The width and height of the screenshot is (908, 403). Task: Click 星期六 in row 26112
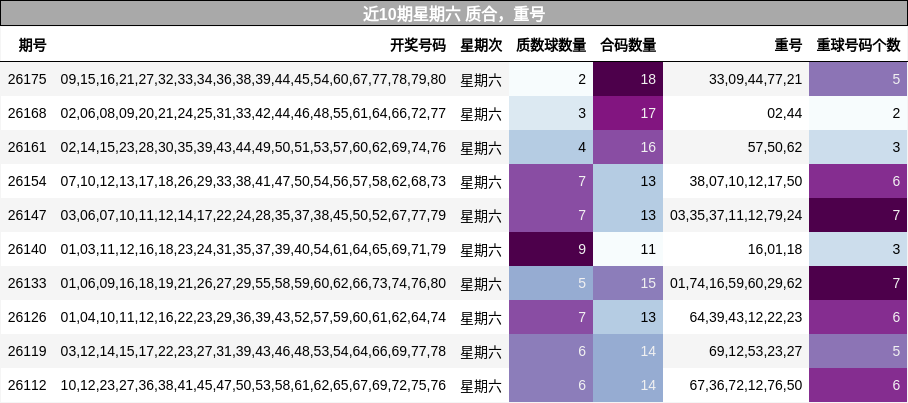click(481, 386)
